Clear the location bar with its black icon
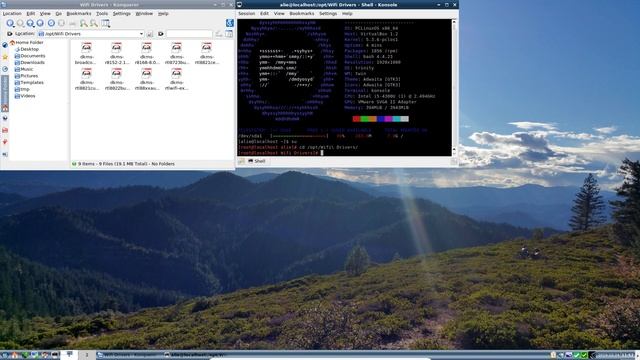Image resolution: width=640 pixels, height=360 pixels. point(10,34)
